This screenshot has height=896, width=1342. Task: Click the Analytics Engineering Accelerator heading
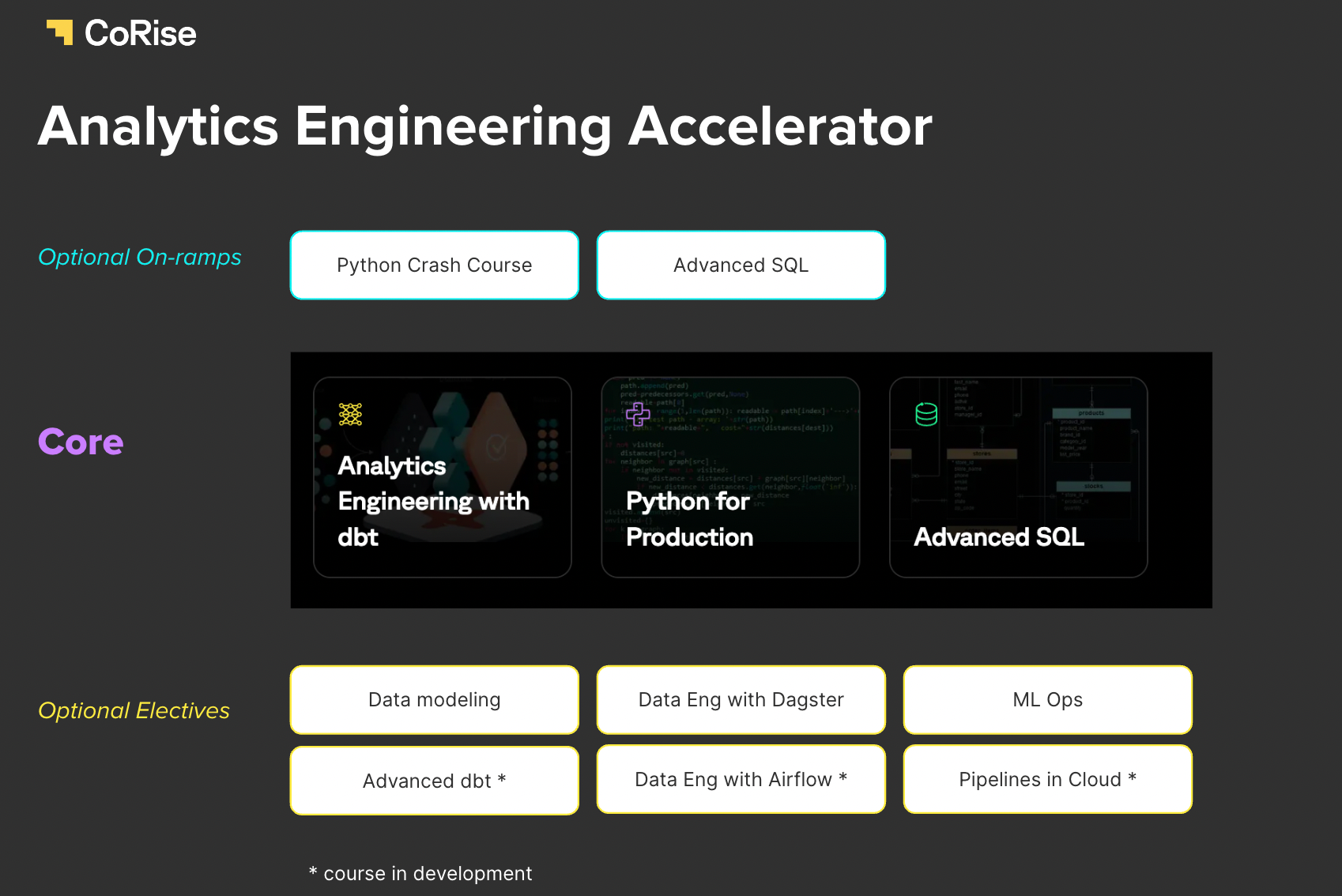pyautogui.click(x=485, y=127)
